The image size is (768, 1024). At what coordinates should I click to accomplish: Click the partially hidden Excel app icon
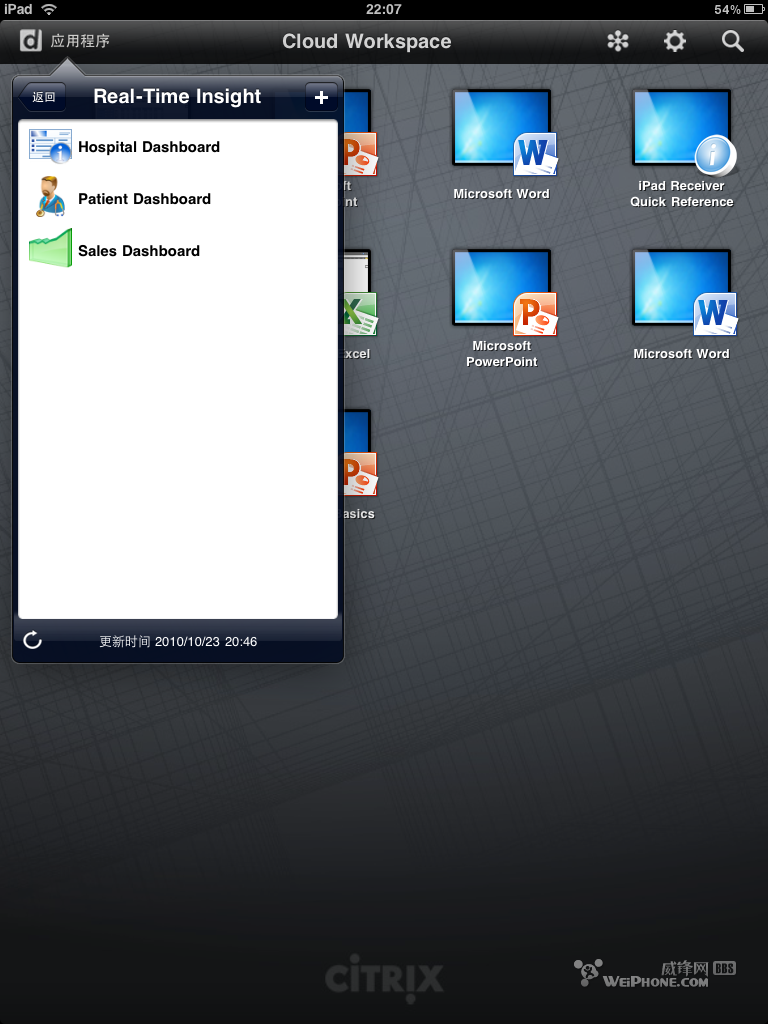coord(357,300)
